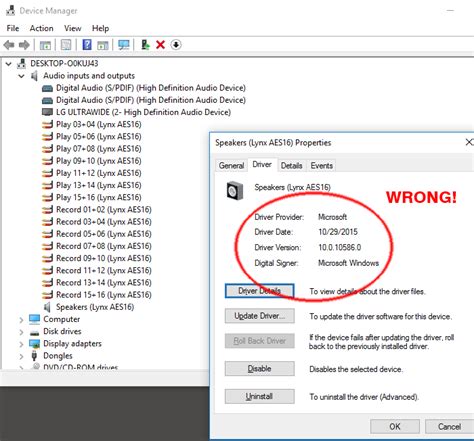Screen dimensions: 474x441
Task: Click the Audio inputs and outputs speaker icon
Action: coord(34,76)
